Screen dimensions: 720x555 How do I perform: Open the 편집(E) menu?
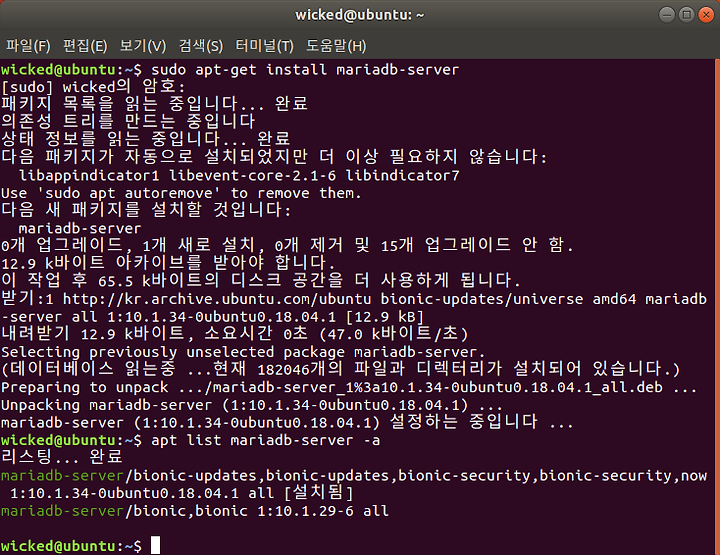[85, 46]
